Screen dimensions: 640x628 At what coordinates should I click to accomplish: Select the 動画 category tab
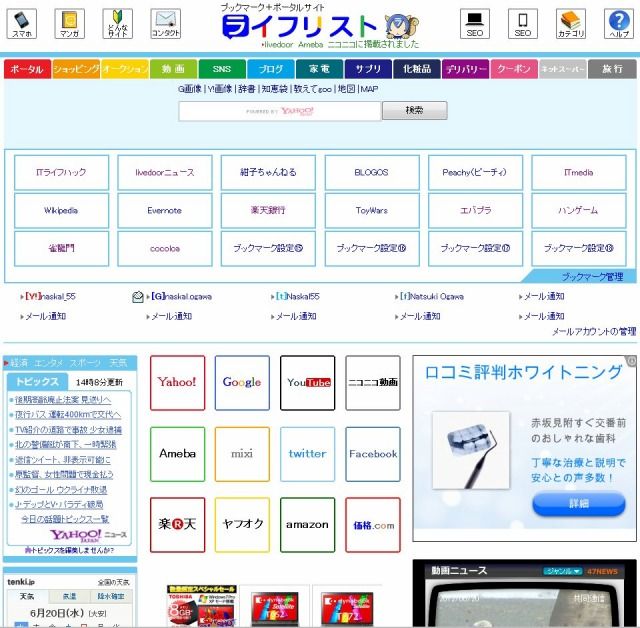coord(173,69)
